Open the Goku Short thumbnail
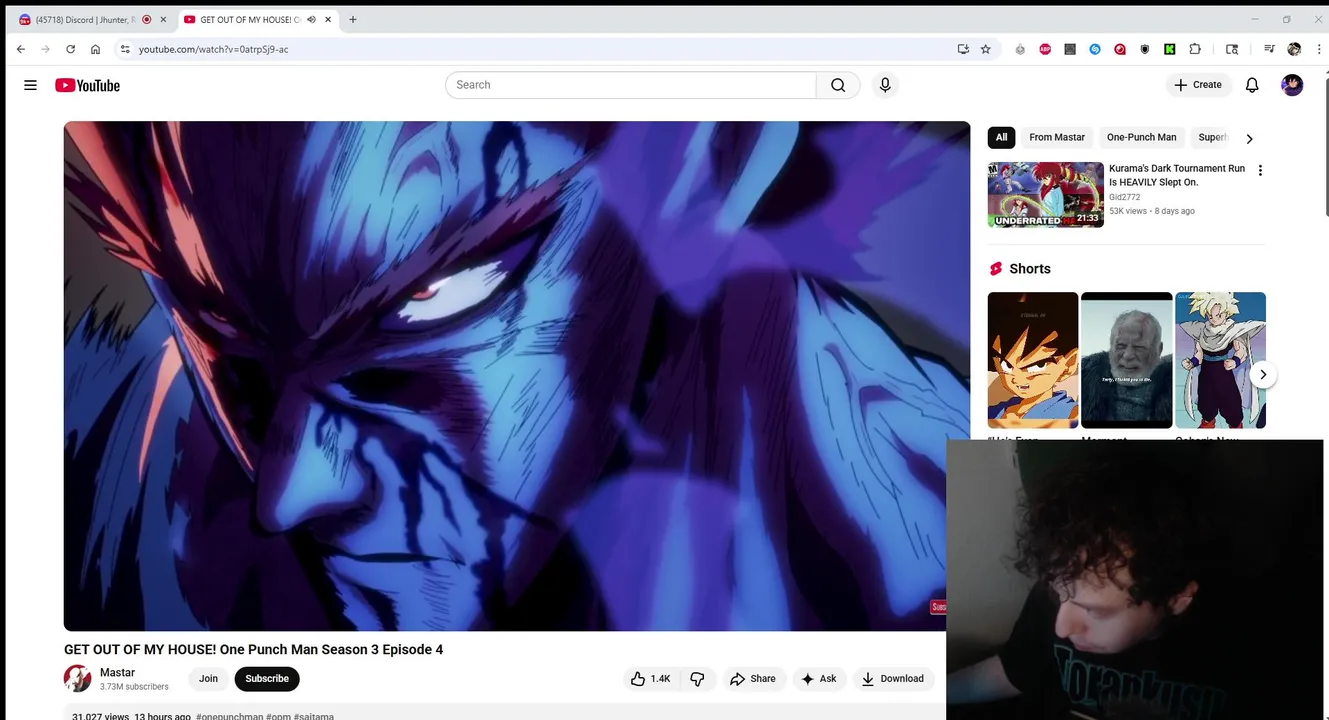Screen dimensions: 1329x720 coord(1033,360)
